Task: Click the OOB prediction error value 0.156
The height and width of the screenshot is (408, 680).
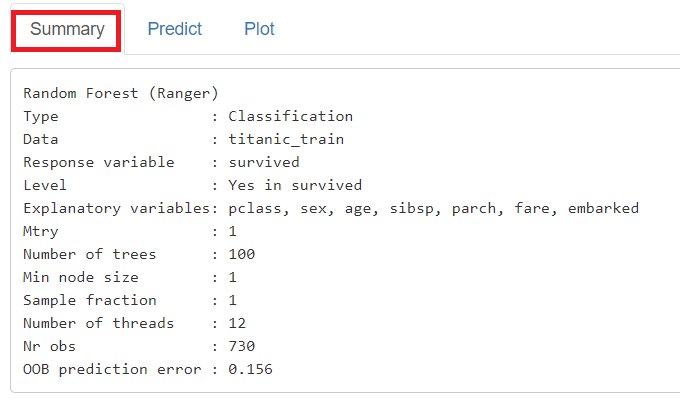Action: coord(250,369)
